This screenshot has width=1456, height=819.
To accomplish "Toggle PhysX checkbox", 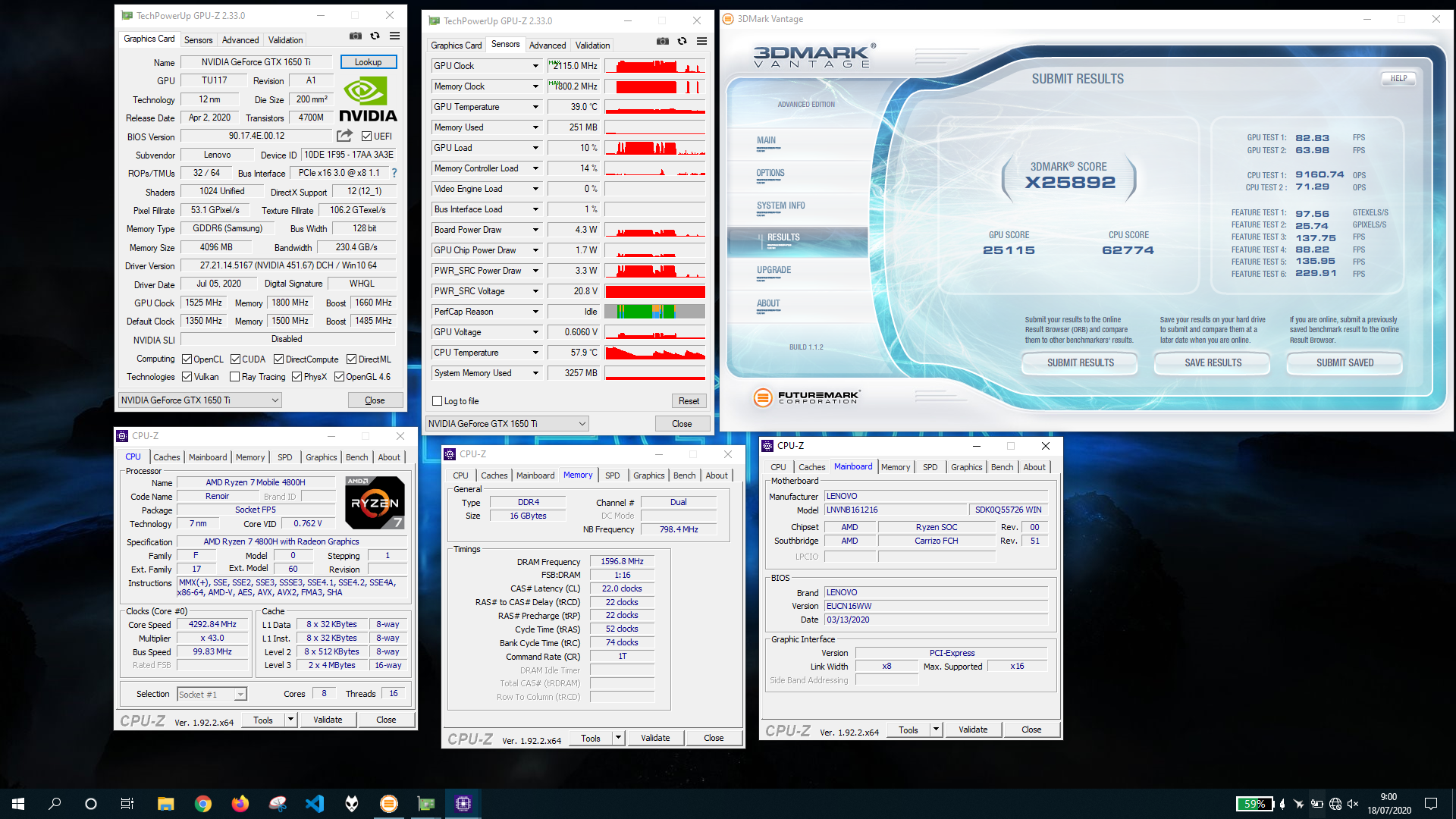I will tap(297, 377).
